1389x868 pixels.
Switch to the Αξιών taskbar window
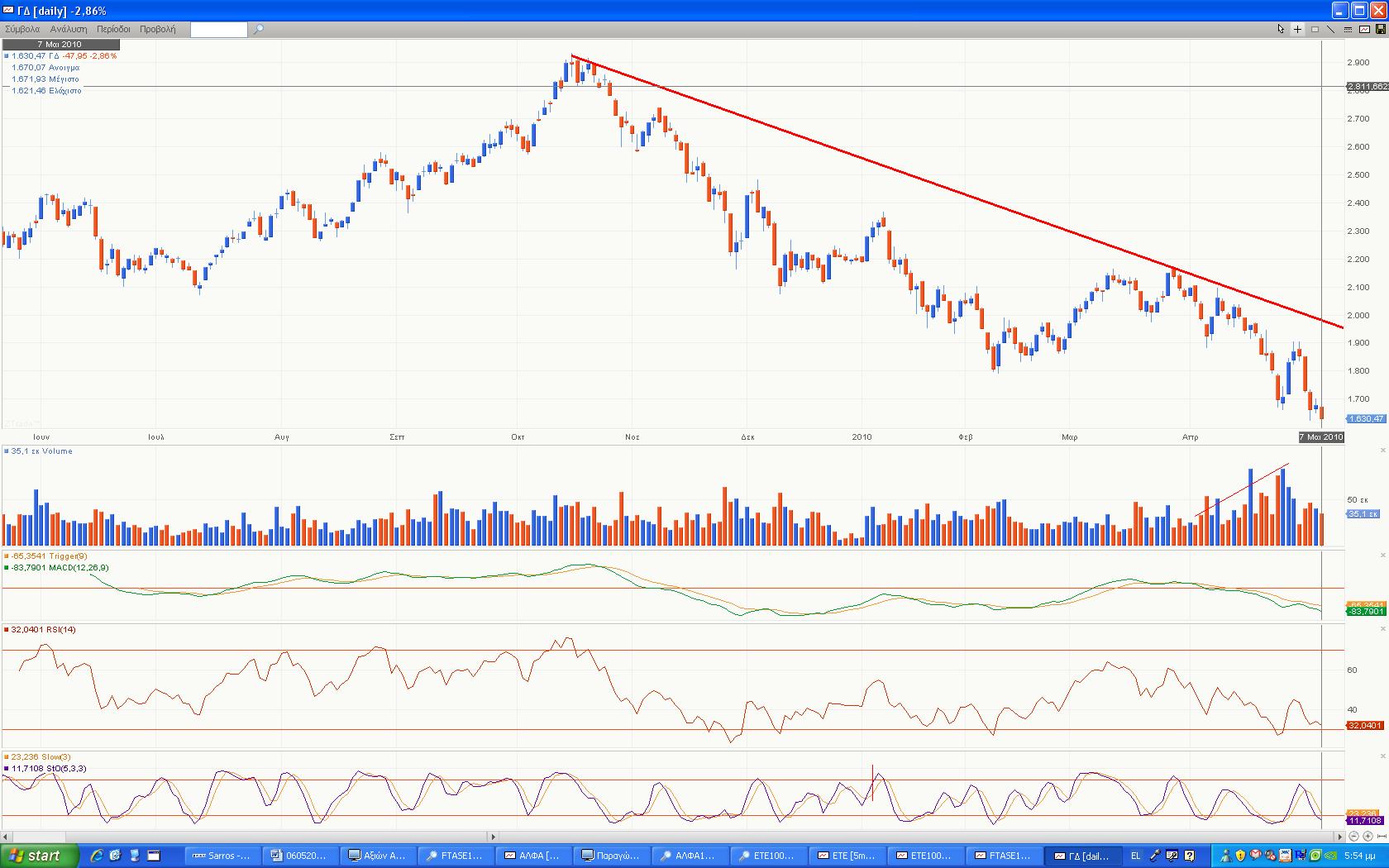point(378,856)
